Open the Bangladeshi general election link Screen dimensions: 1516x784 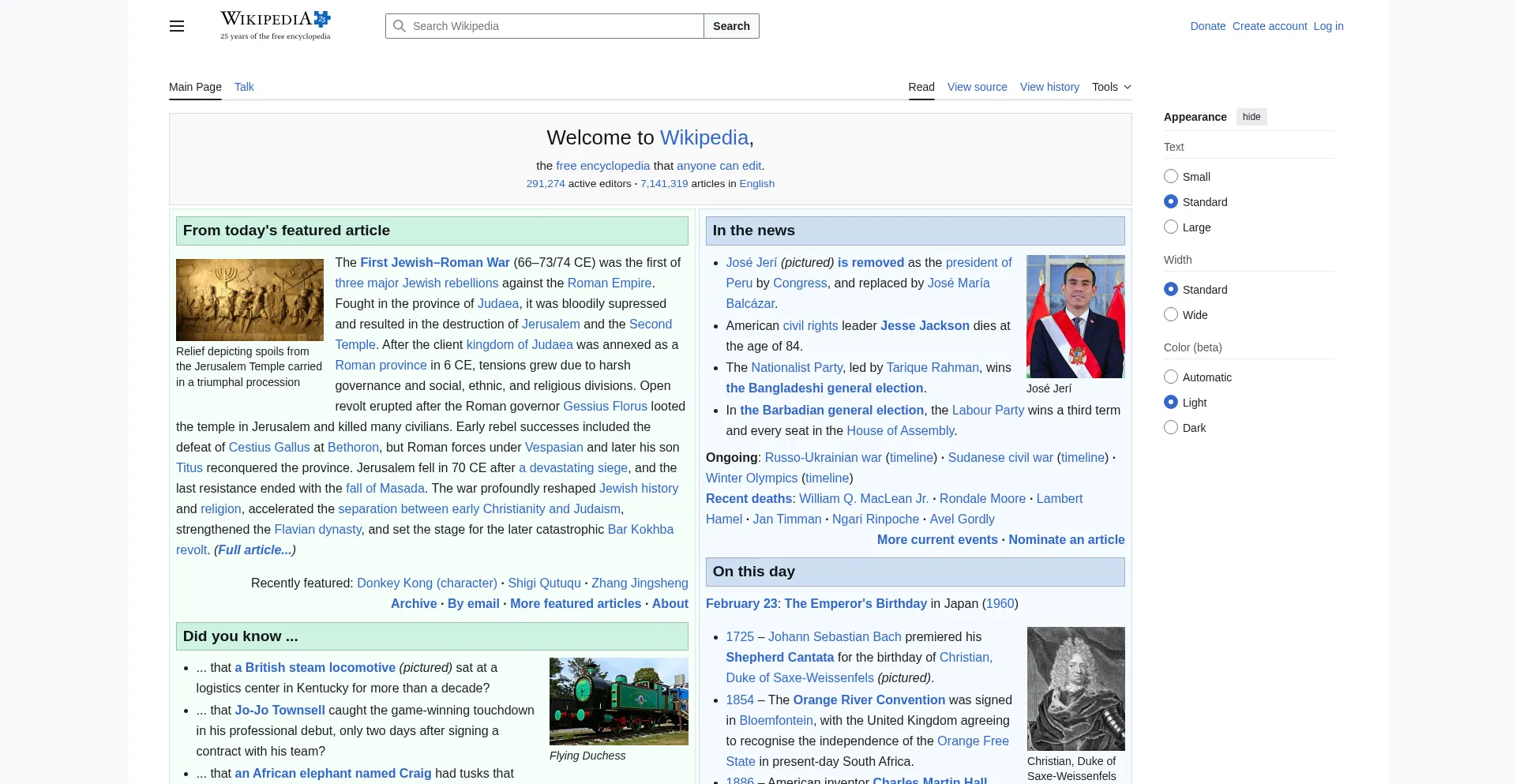pyautogui.click(x=824, y=388)
